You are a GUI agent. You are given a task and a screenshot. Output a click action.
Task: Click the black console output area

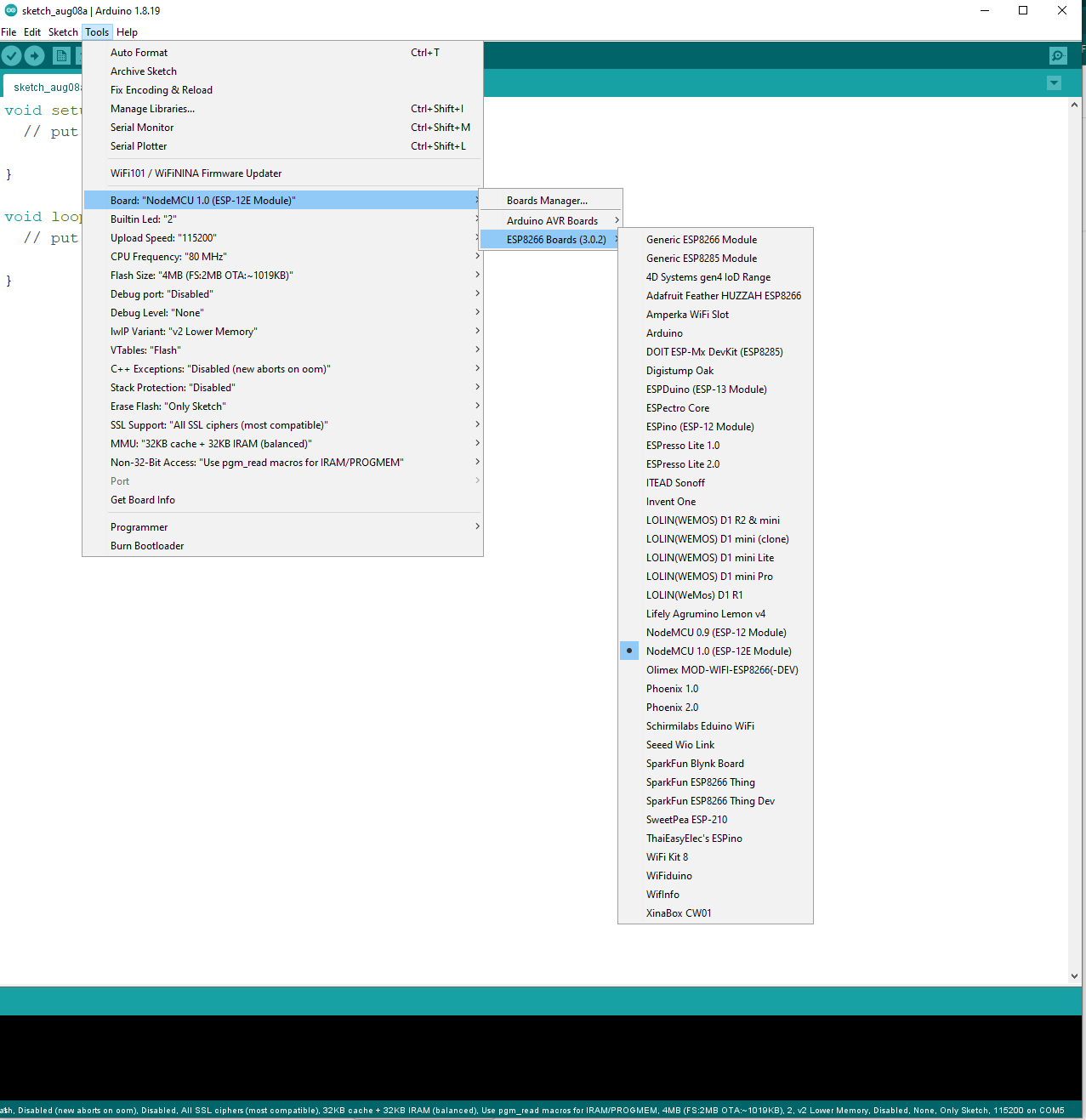click(541, 1059)
